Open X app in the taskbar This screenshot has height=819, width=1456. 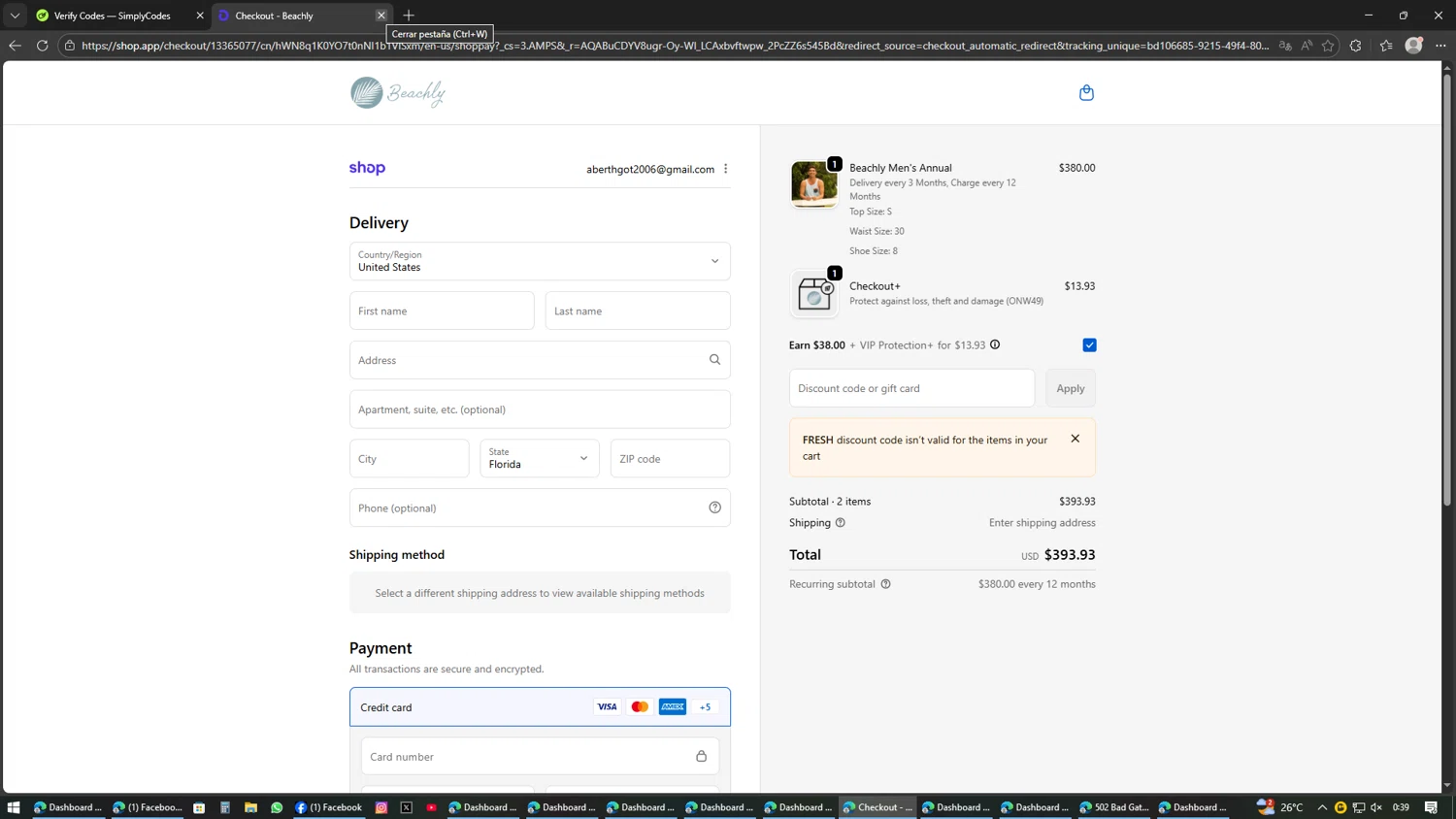(x=407, y=807)
